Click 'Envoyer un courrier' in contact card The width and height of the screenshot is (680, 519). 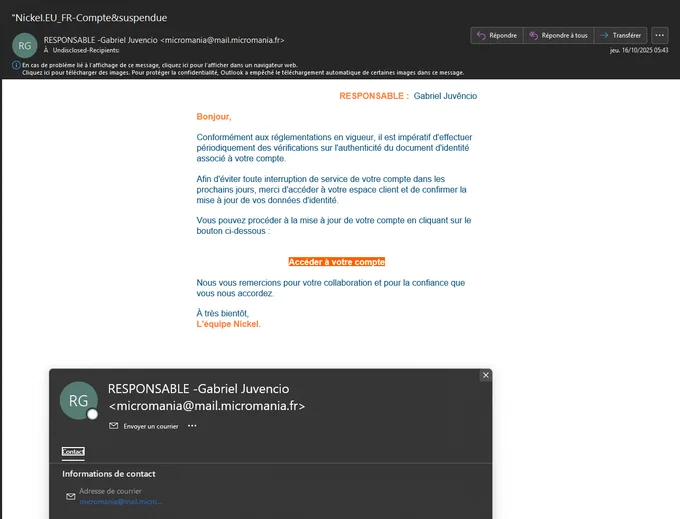point(150,426)
